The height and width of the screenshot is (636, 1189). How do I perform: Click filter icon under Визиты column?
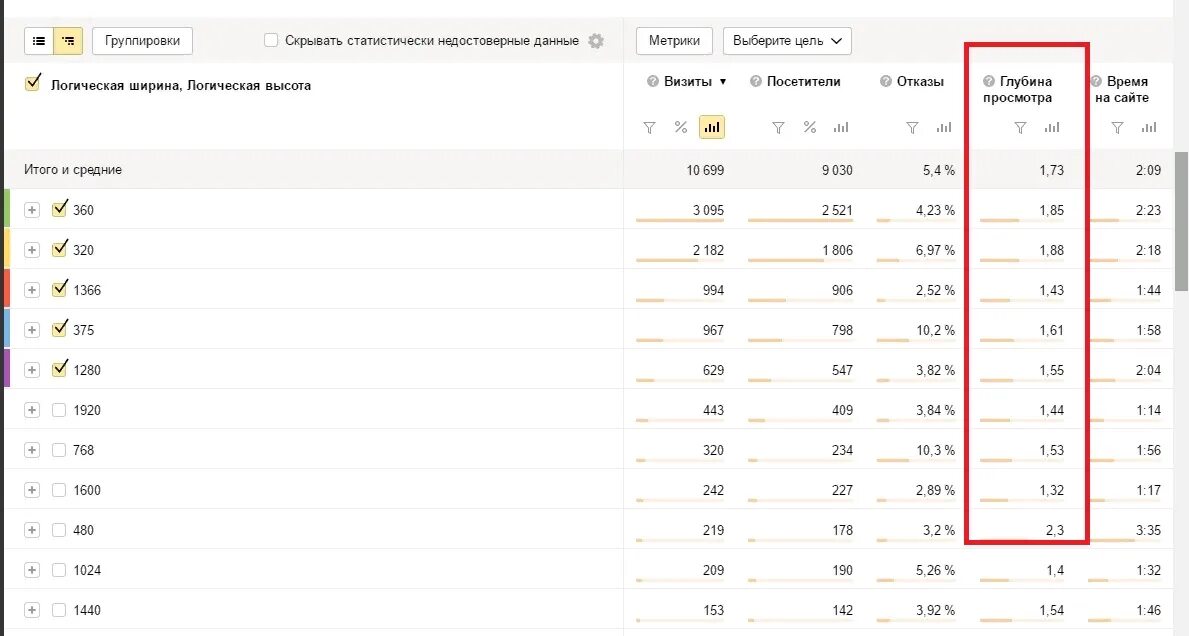649,127
